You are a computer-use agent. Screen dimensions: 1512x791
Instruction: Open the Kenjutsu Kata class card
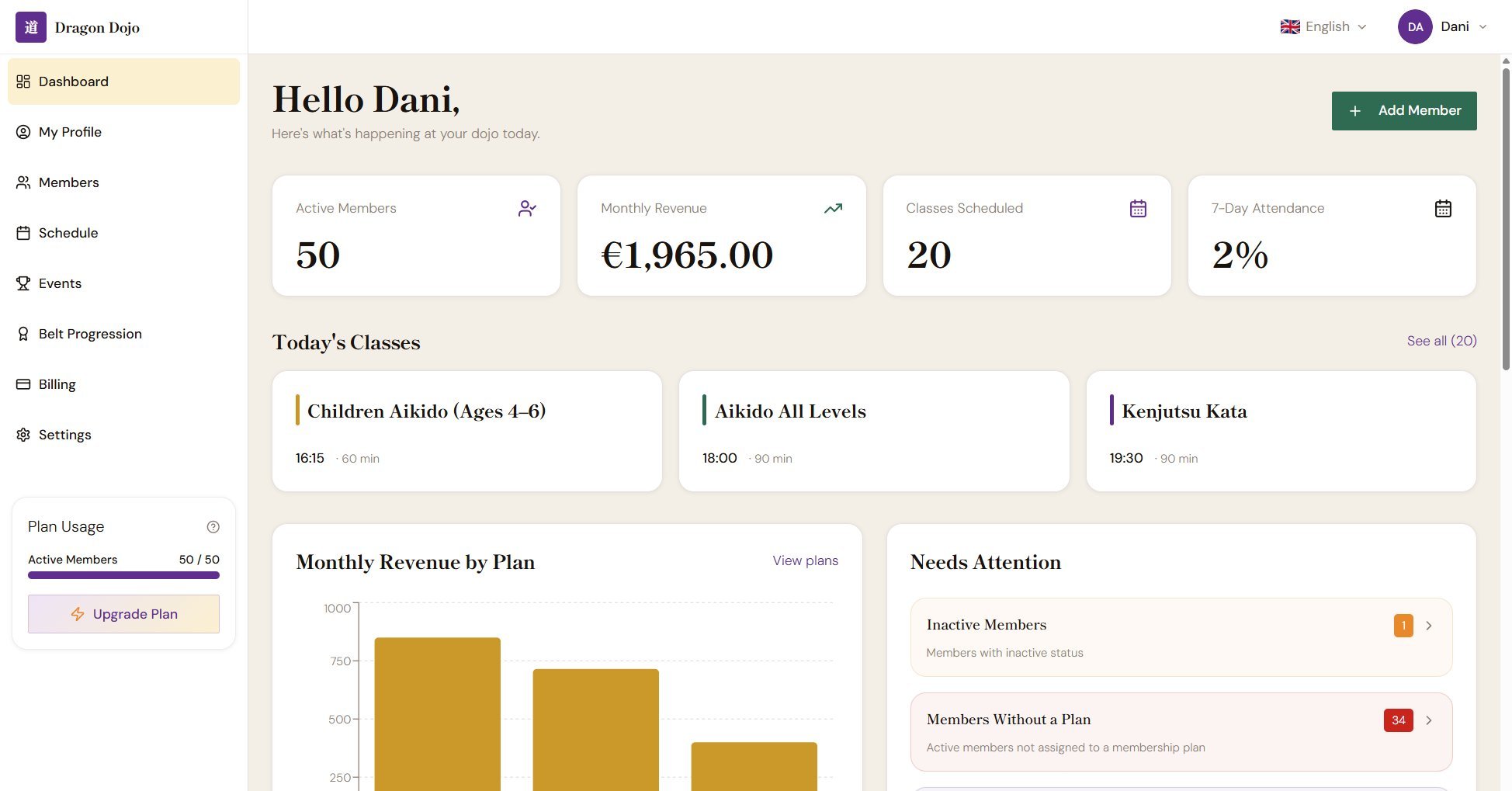pos(1281,431)
